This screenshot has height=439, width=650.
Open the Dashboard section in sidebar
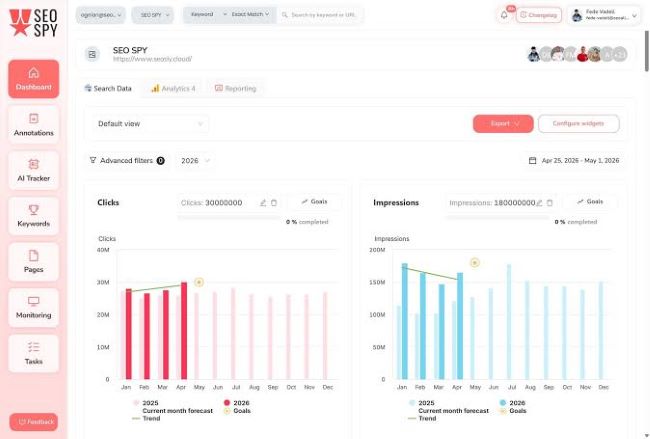(34, 79)
